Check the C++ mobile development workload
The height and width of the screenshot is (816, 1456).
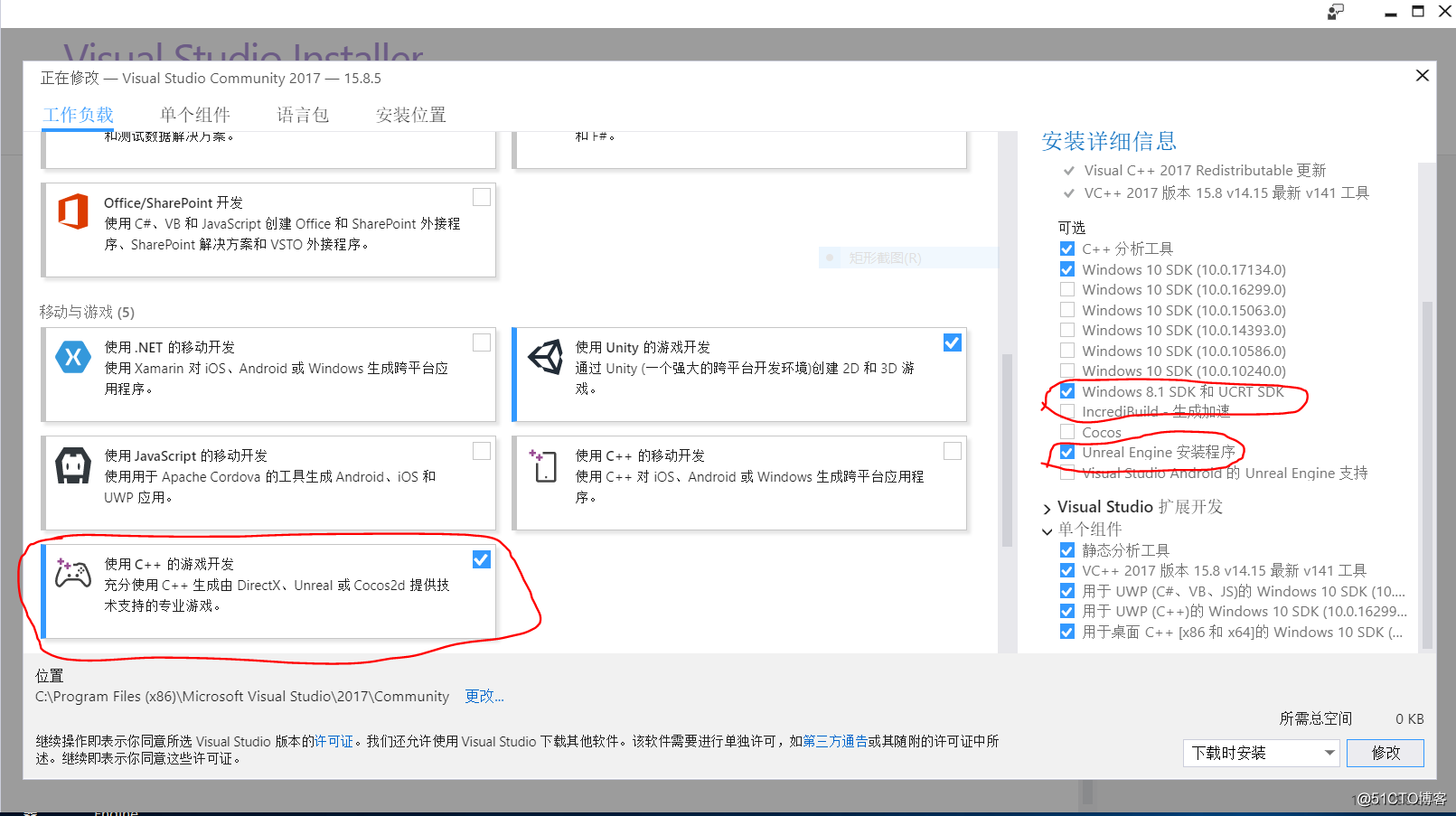(x=953, y=451)
